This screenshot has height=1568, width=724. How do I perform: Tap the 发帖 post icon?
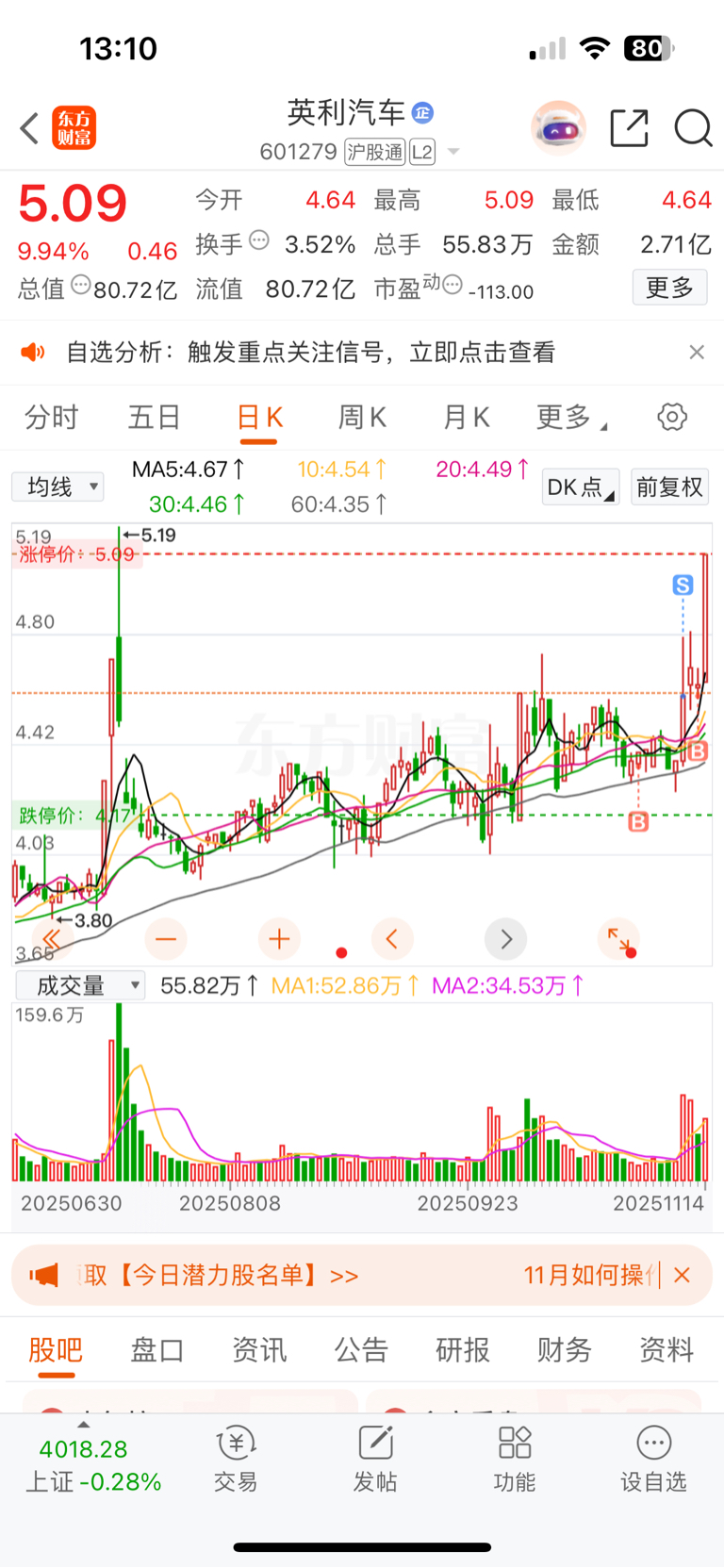375,1459
